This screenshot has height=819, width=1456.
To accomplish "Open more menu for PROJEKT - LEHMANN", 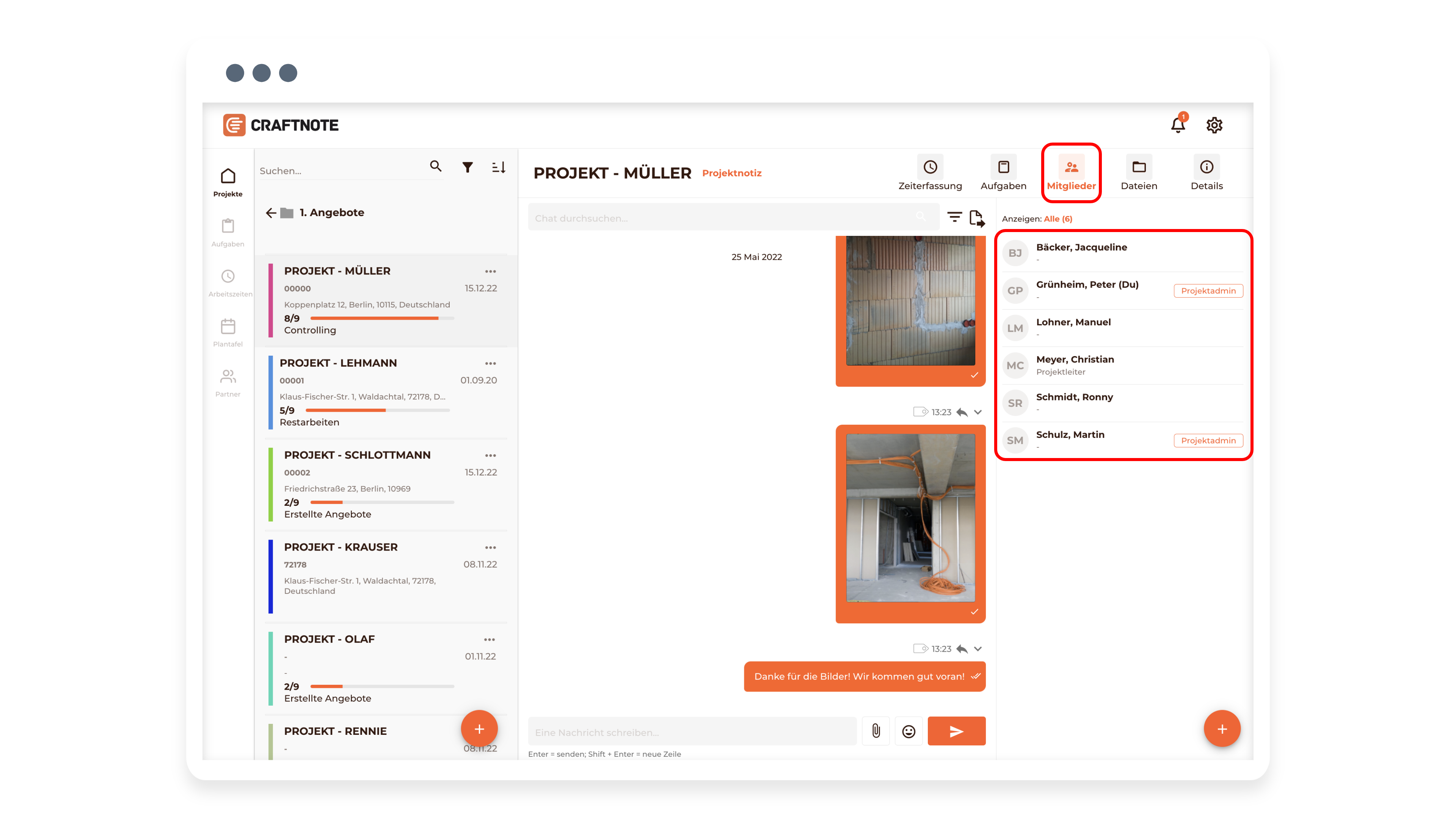I will click(490, 364).
